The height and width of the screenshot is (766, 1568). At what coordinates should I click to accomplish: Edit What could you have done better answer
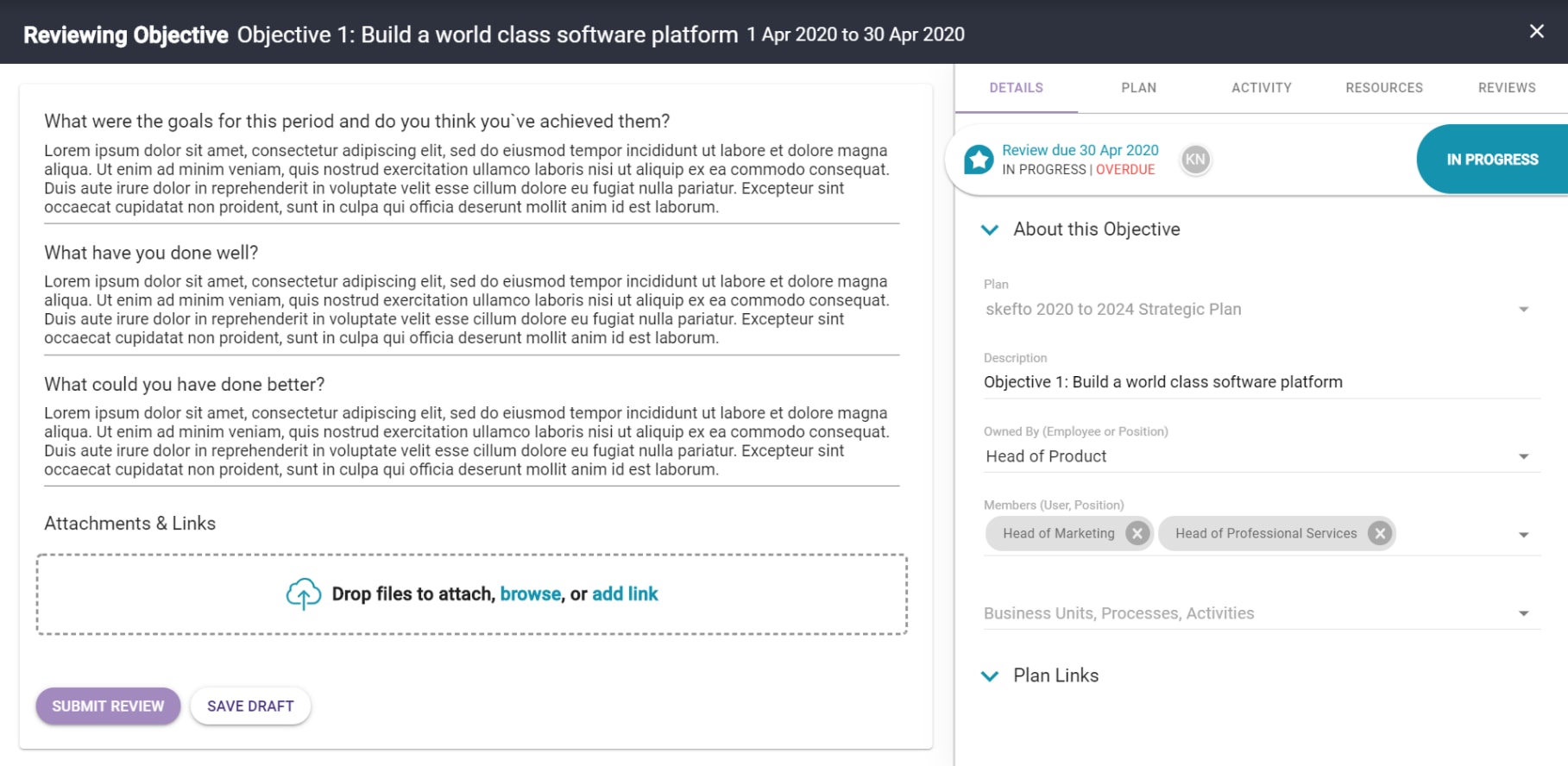coord(471,441)
